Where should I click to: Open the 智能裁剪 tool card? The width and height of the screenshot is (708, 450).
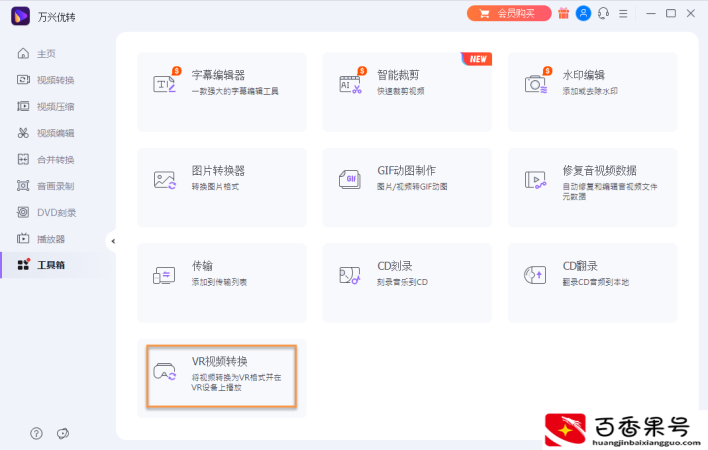(407, 92)
